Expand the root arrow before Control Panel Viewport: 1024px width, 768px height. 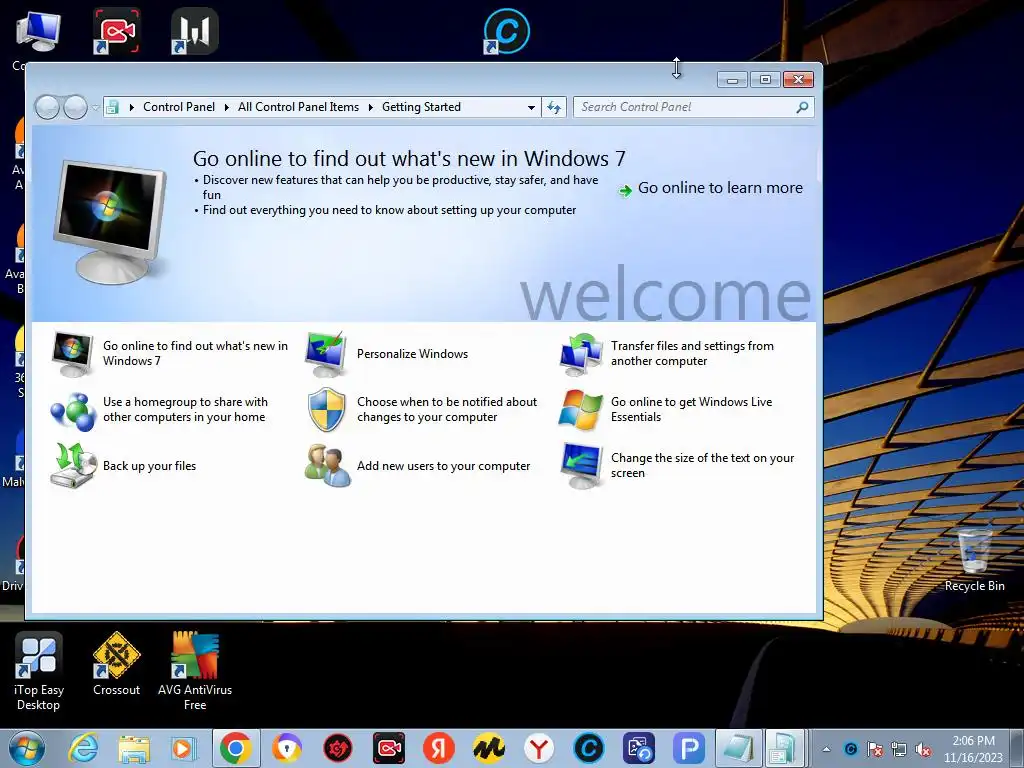coord(131,107)
